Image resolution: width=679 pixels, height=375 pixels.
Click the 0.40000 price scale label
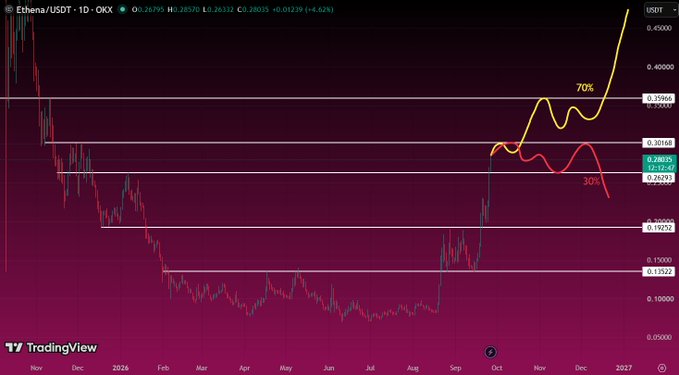click(660, 67)
